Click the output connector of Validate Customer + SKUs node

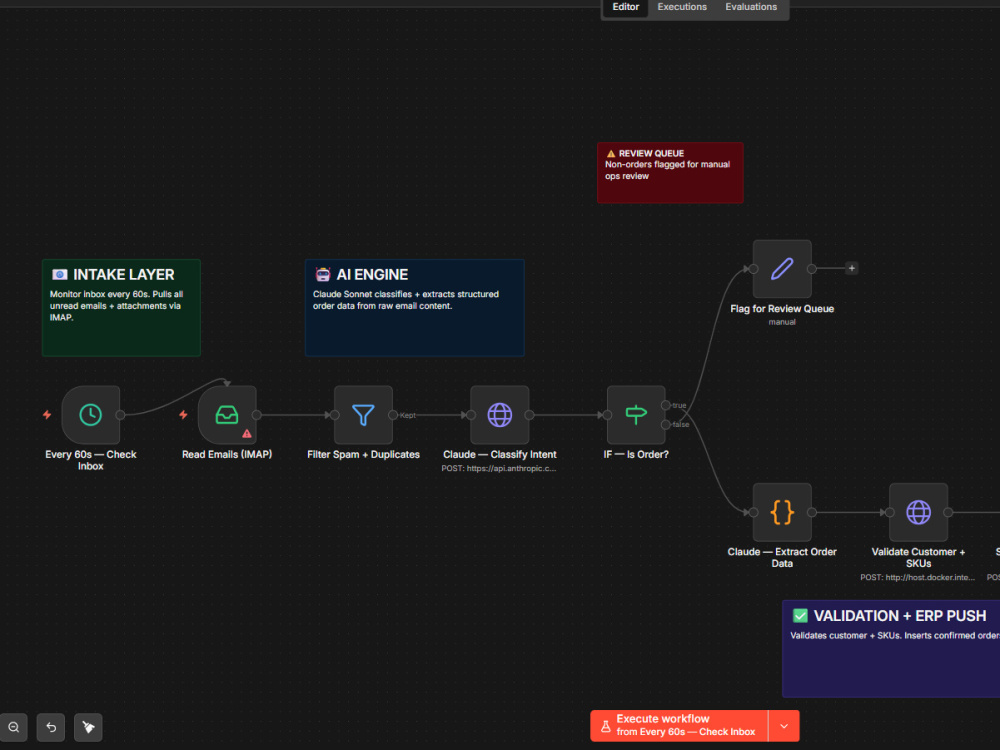point(948,512)
